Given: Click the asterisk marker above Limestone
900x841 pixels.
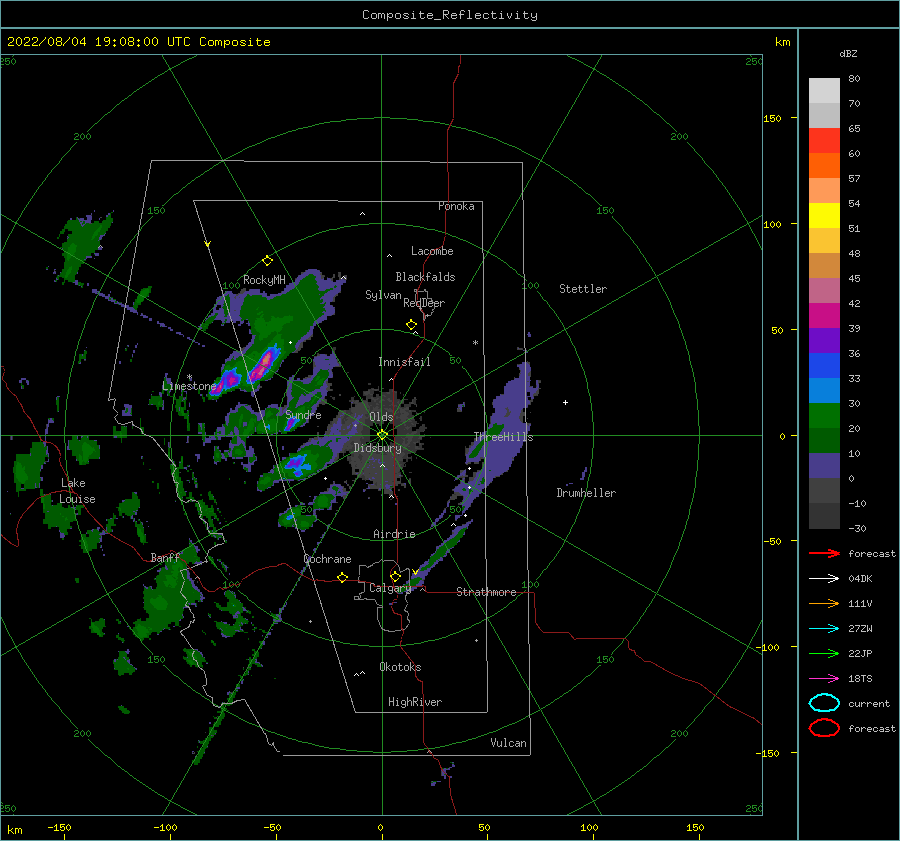Looking at the screenshot, I should pos(189,377).
